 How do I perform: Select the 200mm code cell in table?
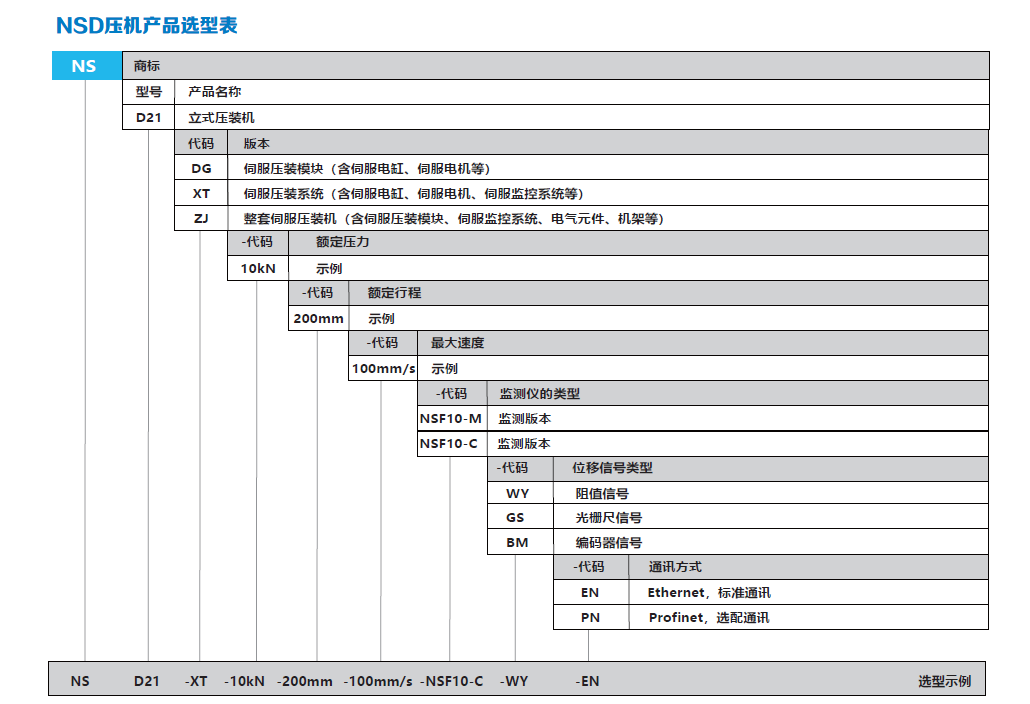pos(318,318)
